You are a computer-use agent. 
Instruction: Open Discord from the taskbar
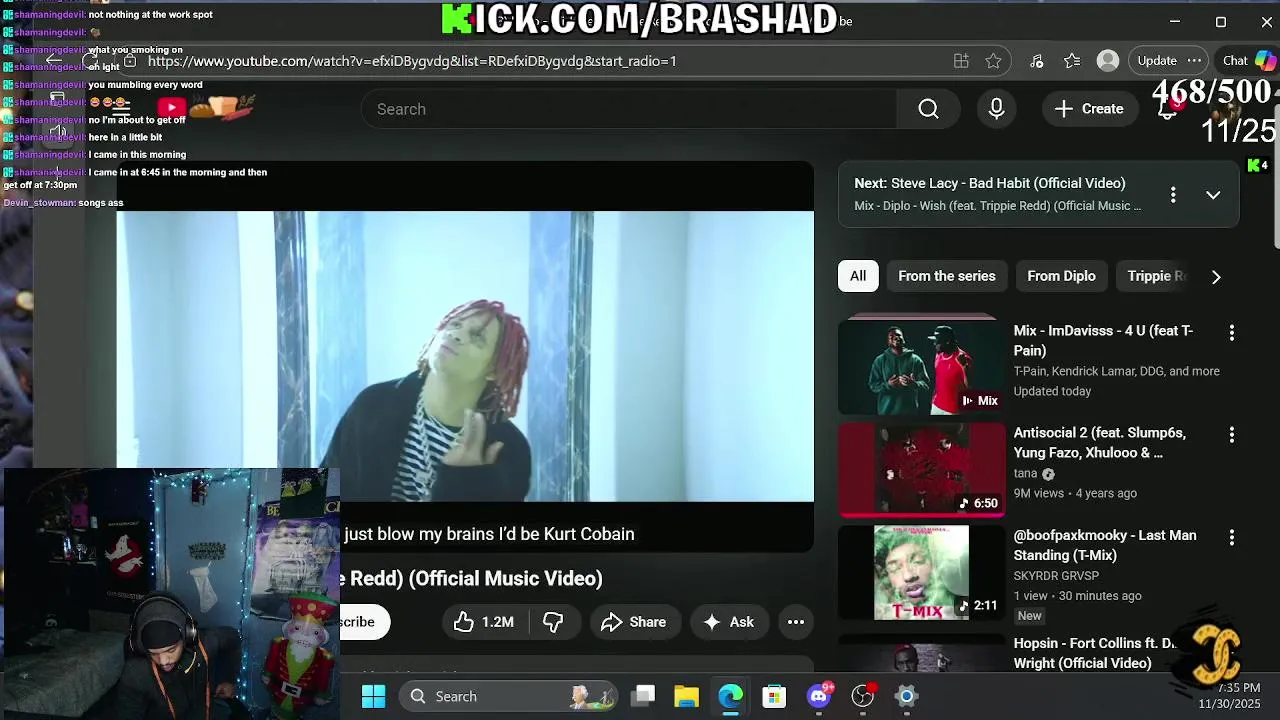tap(819, 696)
